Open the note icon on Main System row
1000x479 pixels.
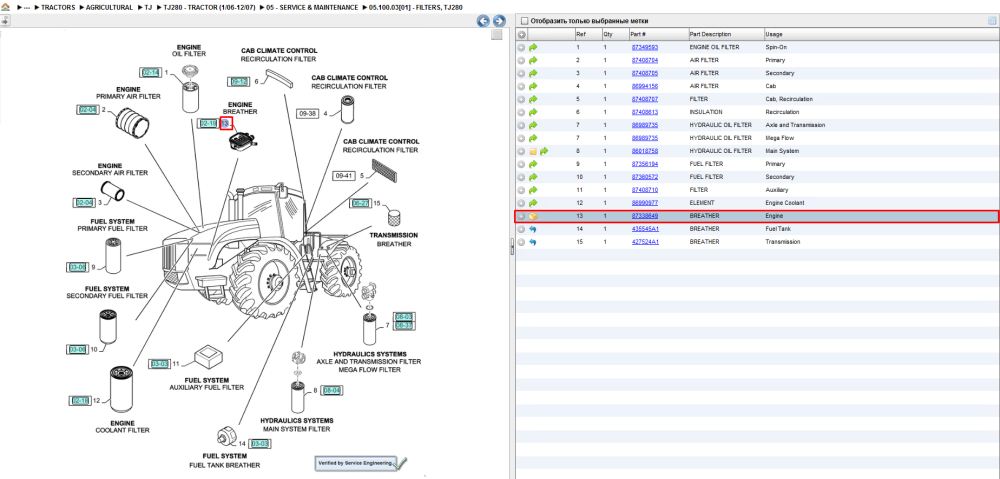533,151
